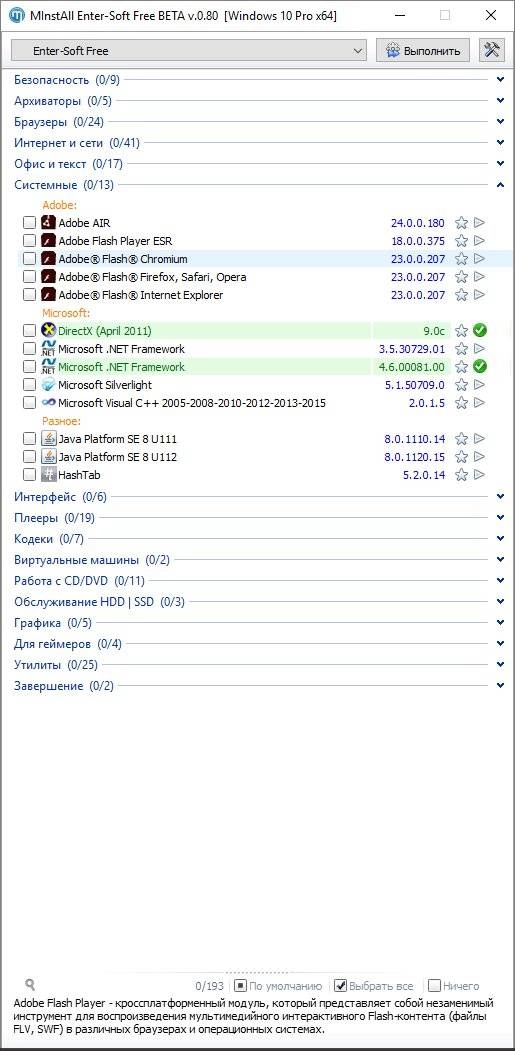This screenshot has height=1051, width=515.
Task: Star the HashTab entry
Action: [x=461, y=475]
